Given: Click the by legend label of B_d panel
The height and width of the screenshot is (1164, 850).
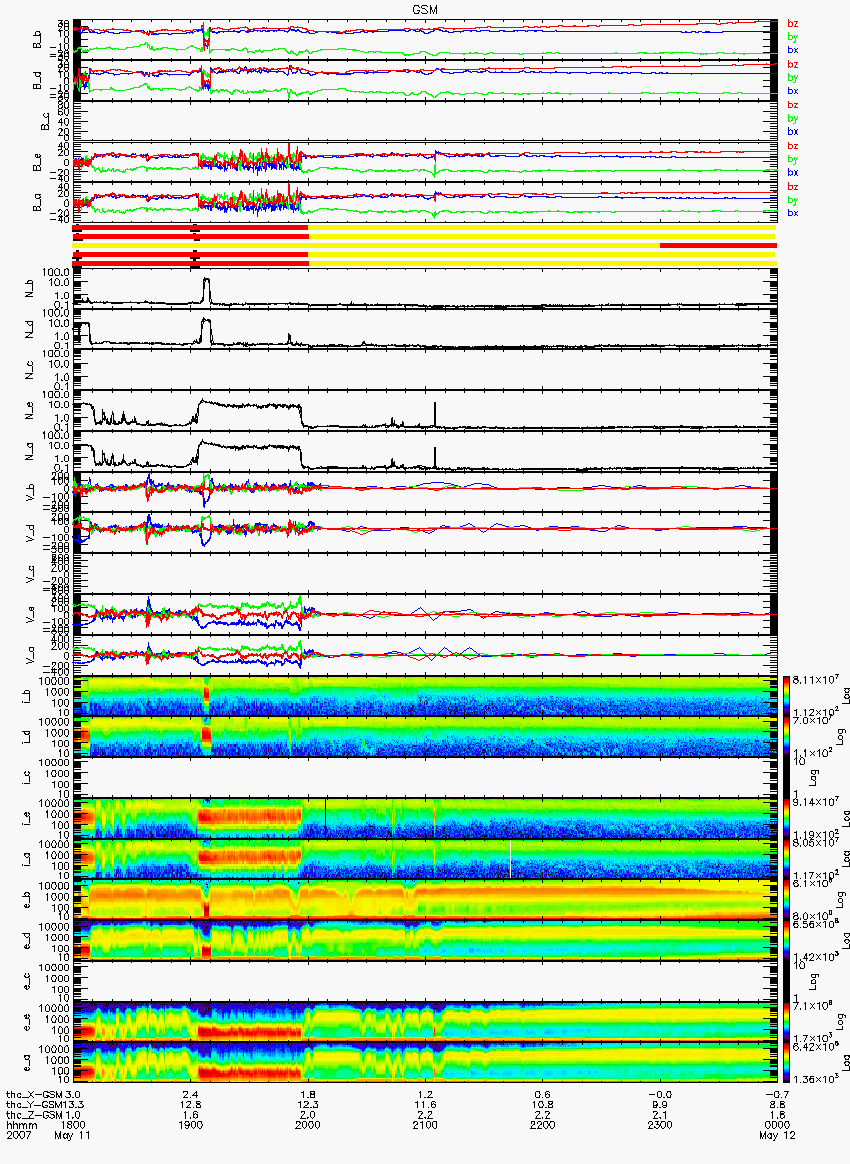Looking at the screenshot, I should pos(793,77).
